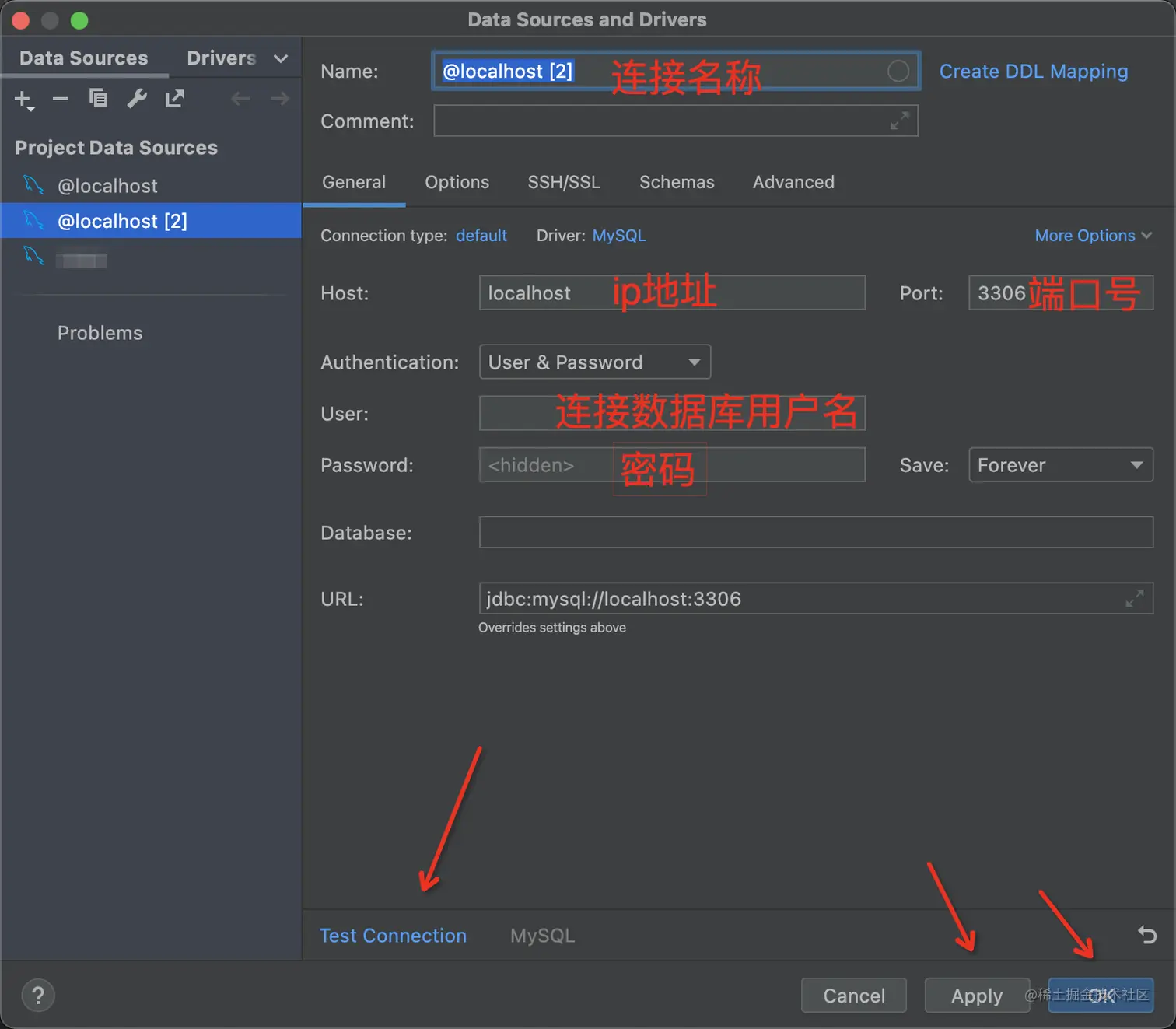1176x1029 pixels.
Task: Expand the Comment field
Action: click(x=899, y=121)
